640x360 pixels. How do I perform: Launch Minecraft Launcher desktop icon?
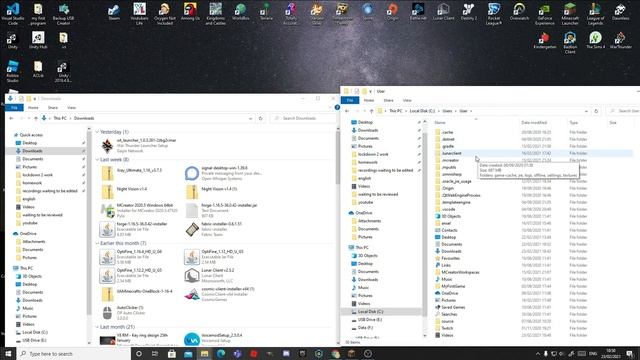pyautogui.click(x=570, y=13)
